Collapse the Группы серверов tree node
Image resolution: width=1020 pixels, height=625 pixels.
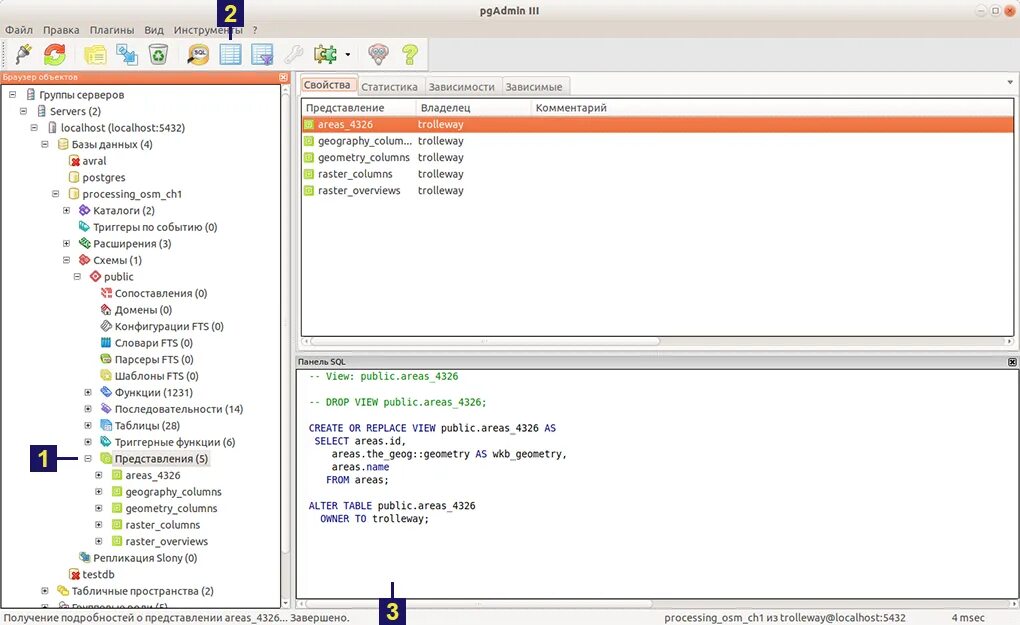tap(12, 94)
